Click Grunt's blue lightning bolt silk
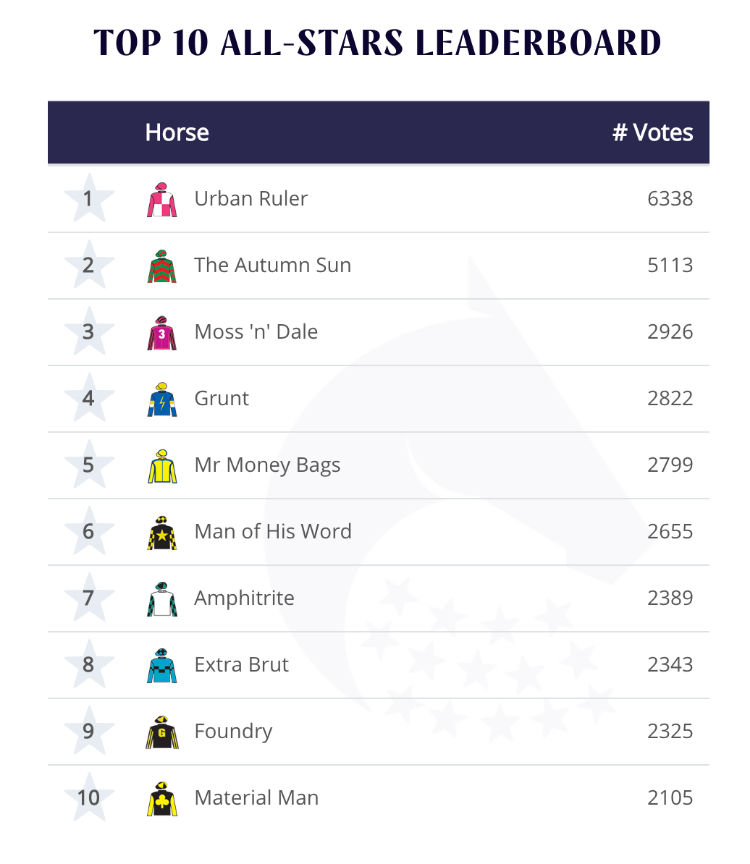This screenshot has height=864, width=750. click(x=162, y=399)
